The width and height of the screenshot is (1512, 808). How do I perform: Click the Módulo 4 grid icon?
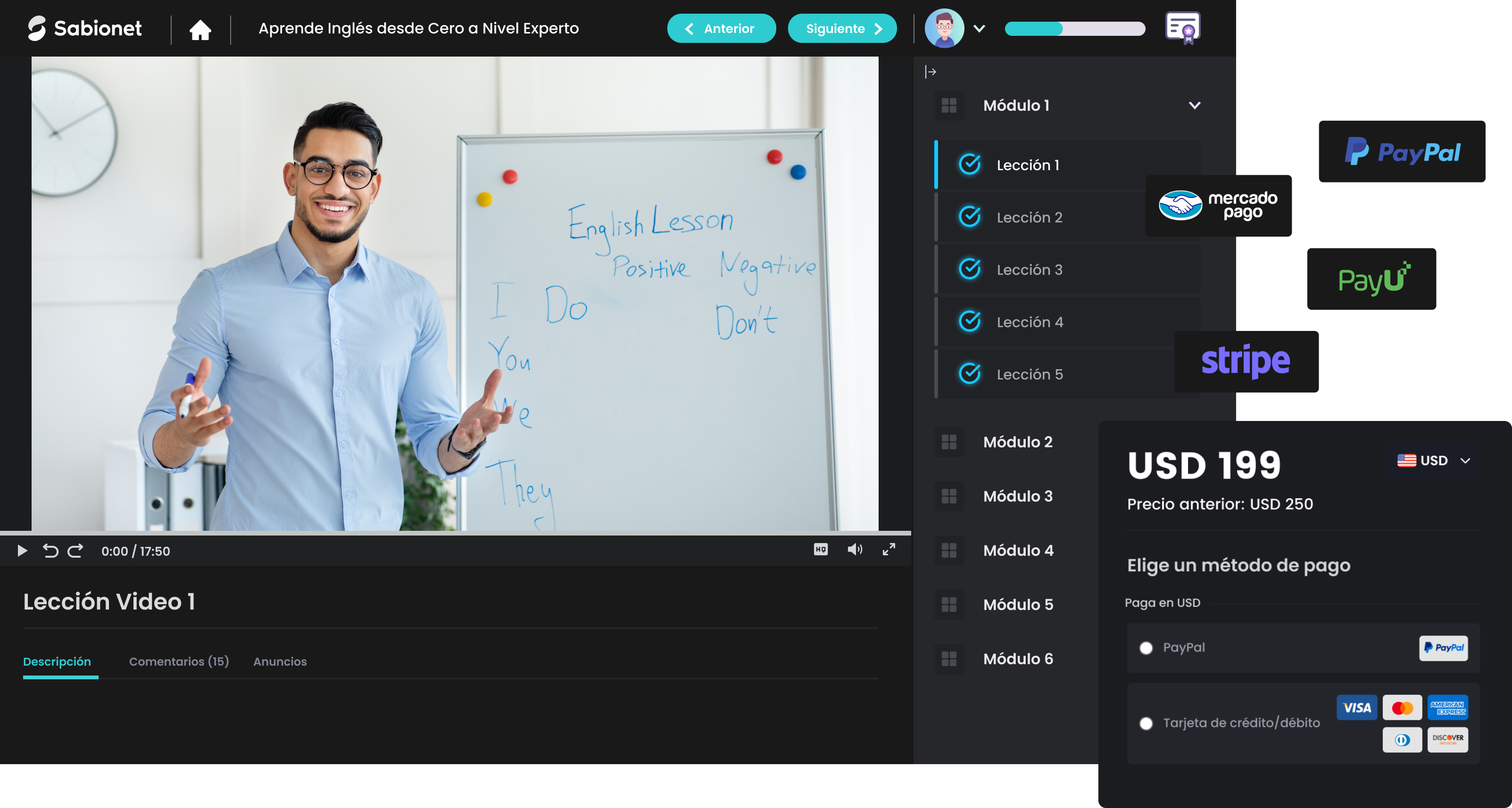click(x=948, y=551)
